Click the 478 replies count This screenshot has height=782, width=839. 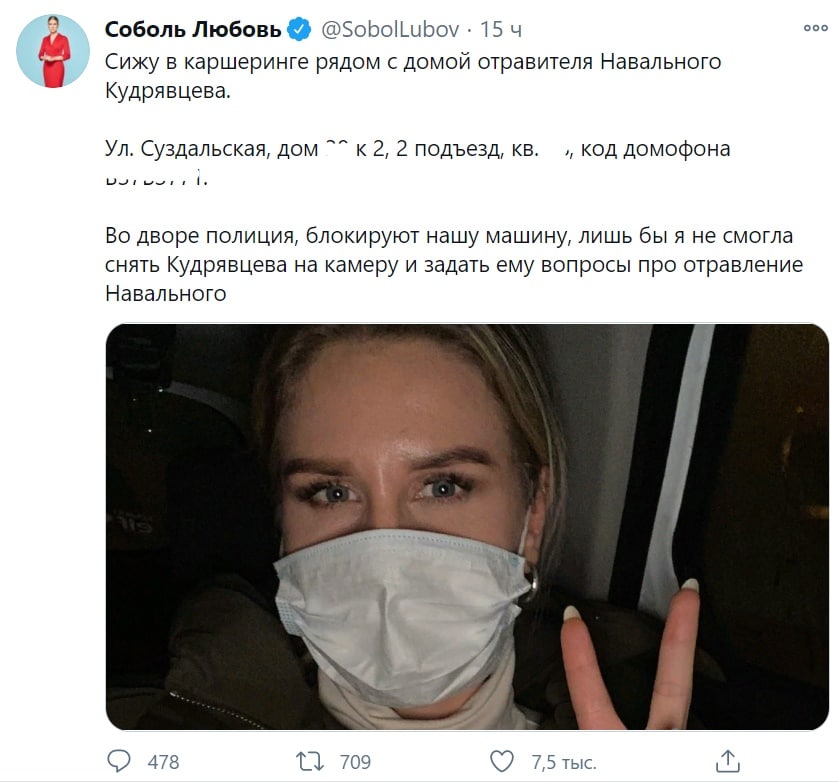click(x=163, y=762)
